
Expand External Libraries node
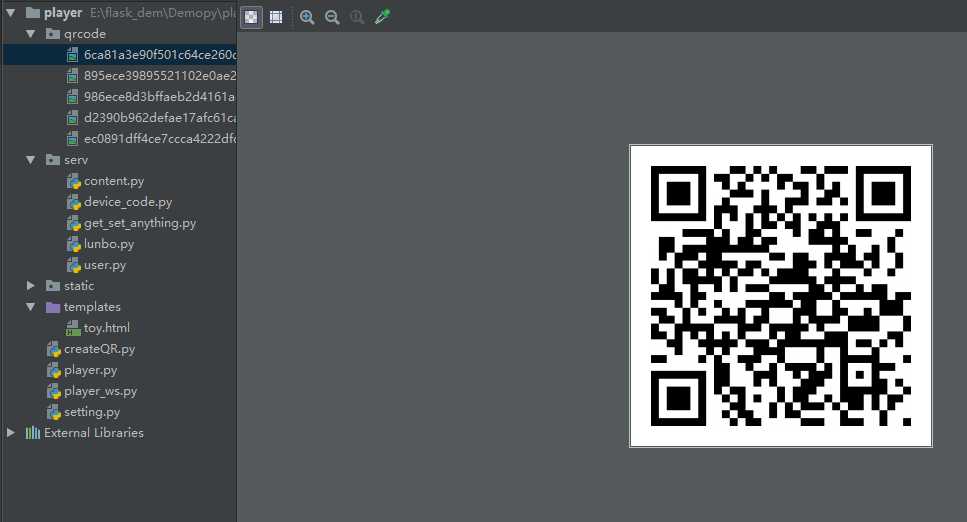click(10, 433)
